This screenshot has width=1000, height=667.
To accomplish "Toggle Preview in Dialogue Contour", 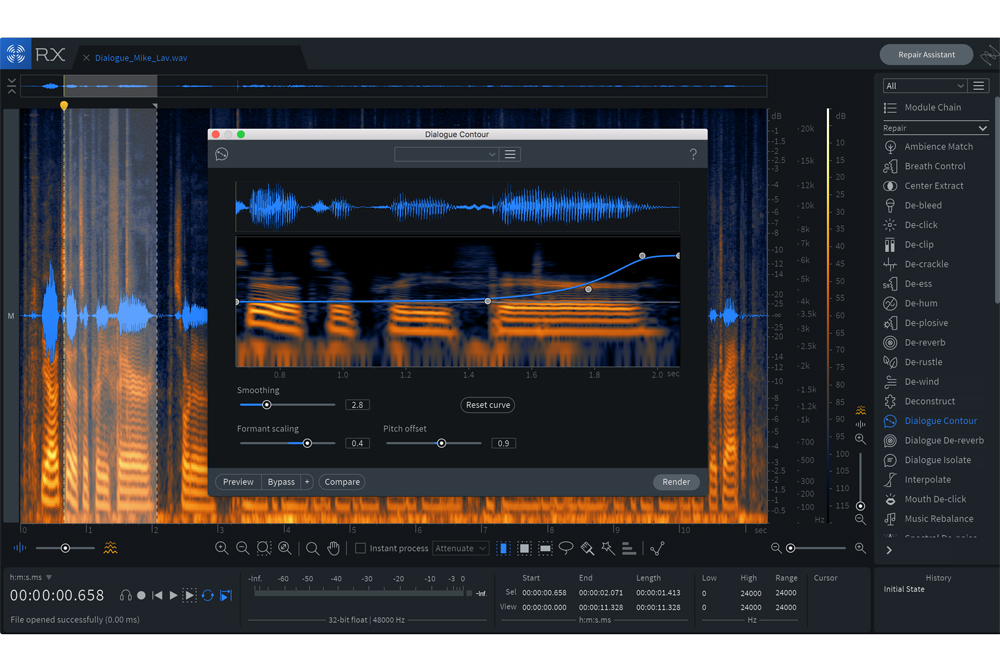I will tap(239, 482).
